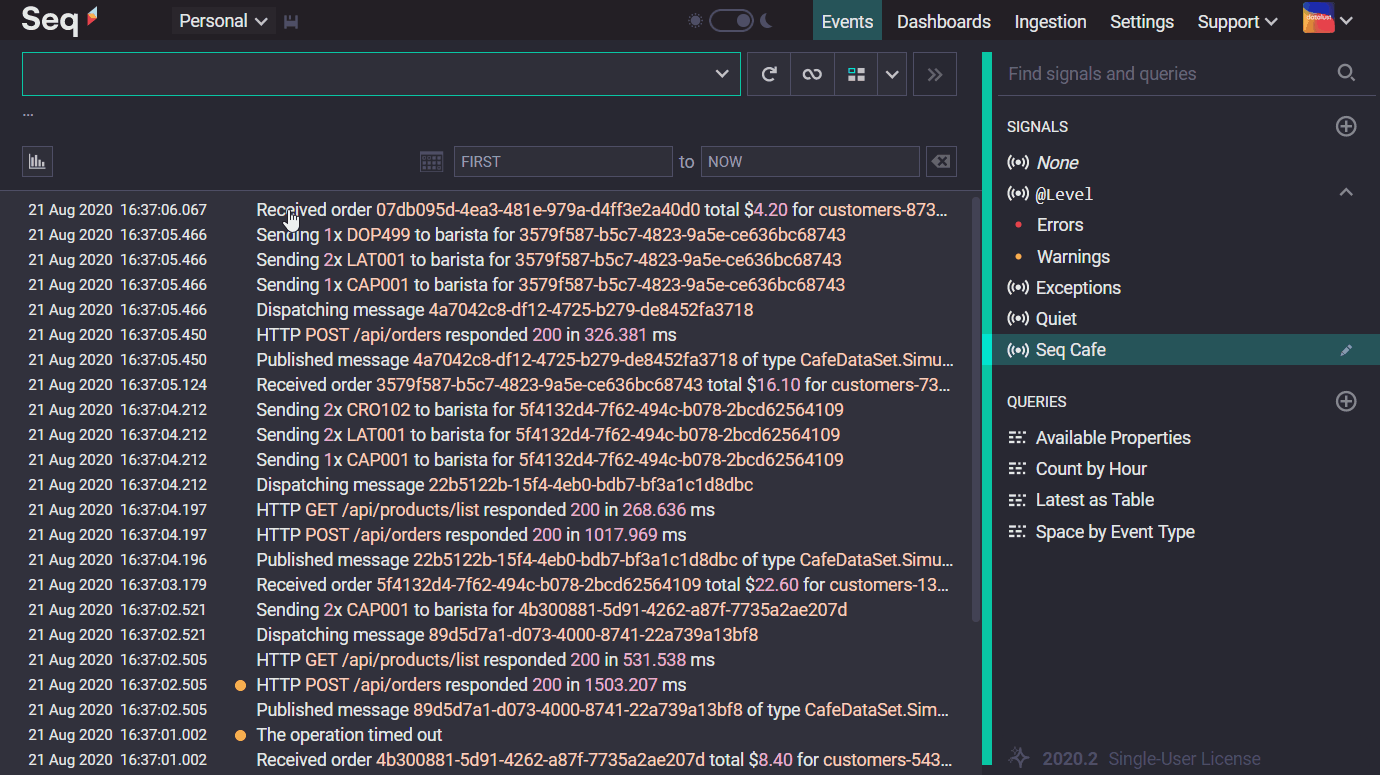Click the double-chevron collapse panel icon
This screenshot has width=1380, height=775.
click(934, 74)
